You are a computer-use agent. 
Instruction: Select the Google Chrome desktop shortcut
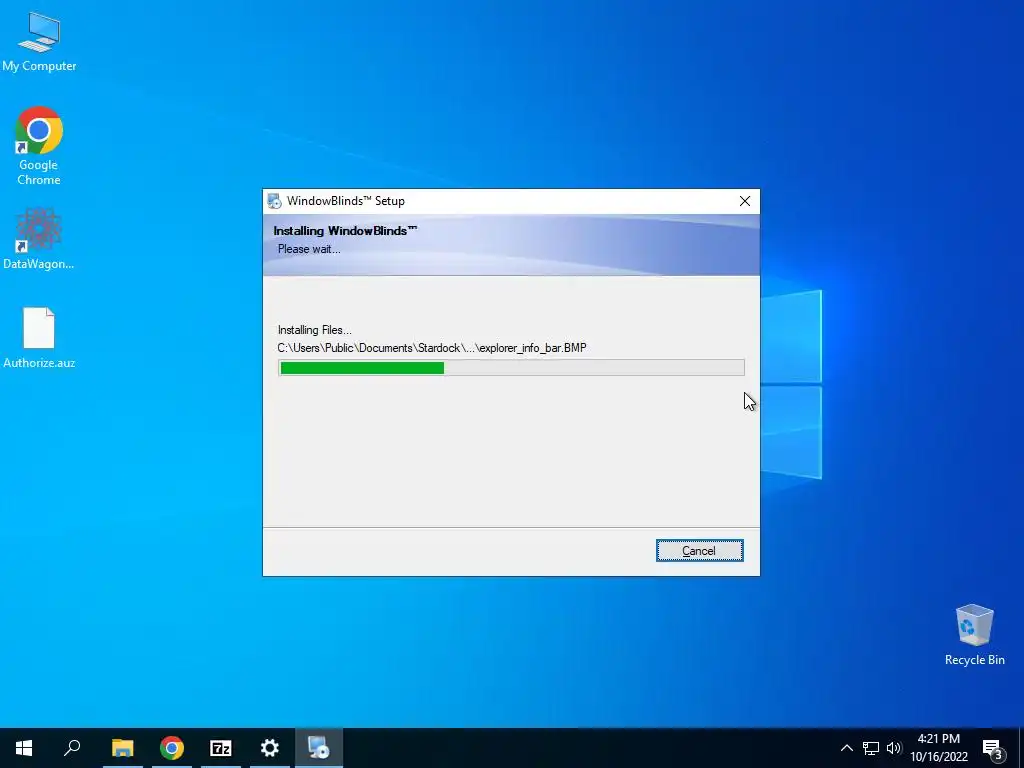point(39,146)
